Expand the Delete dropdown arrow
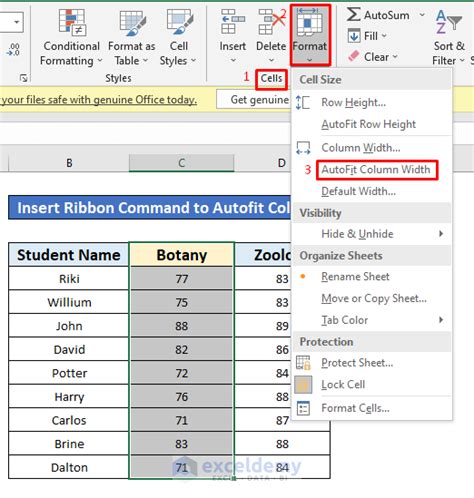Image resolution: width=474 pixels, height=498 pixels. (272, 60)
